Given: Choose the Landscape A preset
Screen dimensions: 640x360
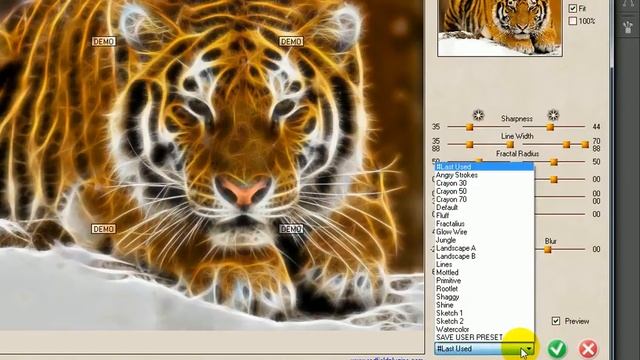Looking at the screenshot, I should pos(484,248).
